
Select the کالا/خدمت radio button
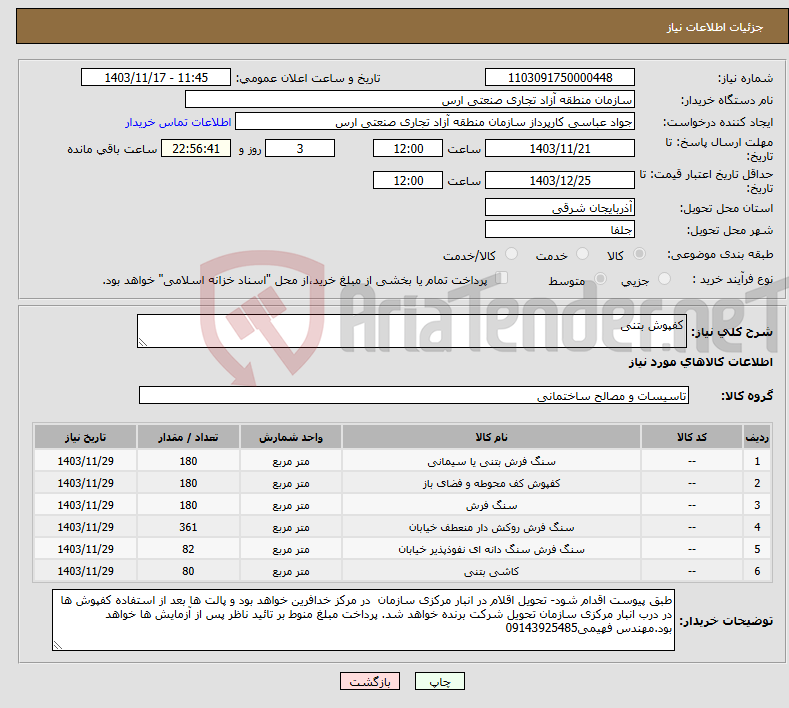tap(511, 254)
